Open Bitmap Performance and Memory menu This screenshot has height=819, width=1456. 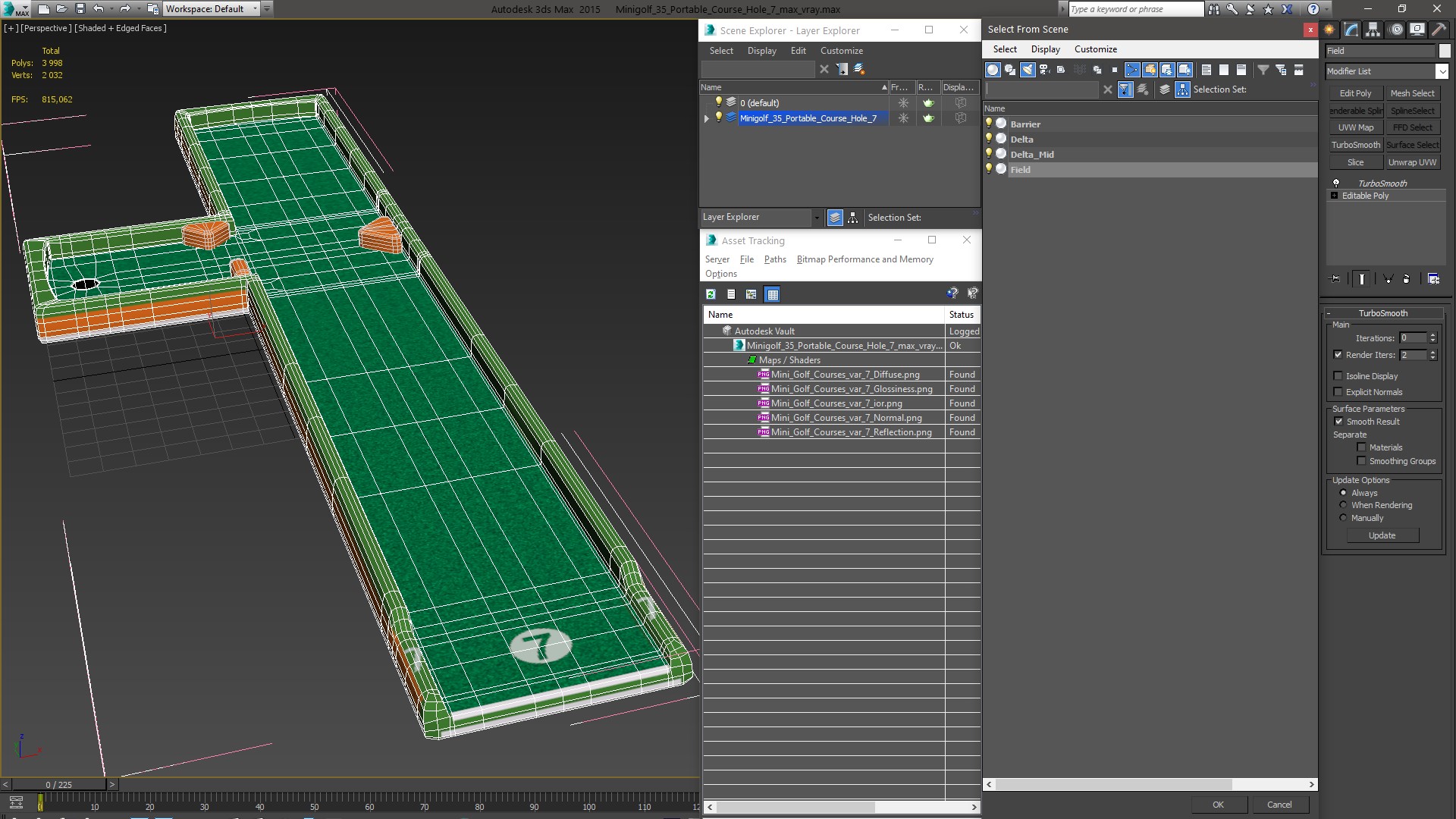coord(864,259)
